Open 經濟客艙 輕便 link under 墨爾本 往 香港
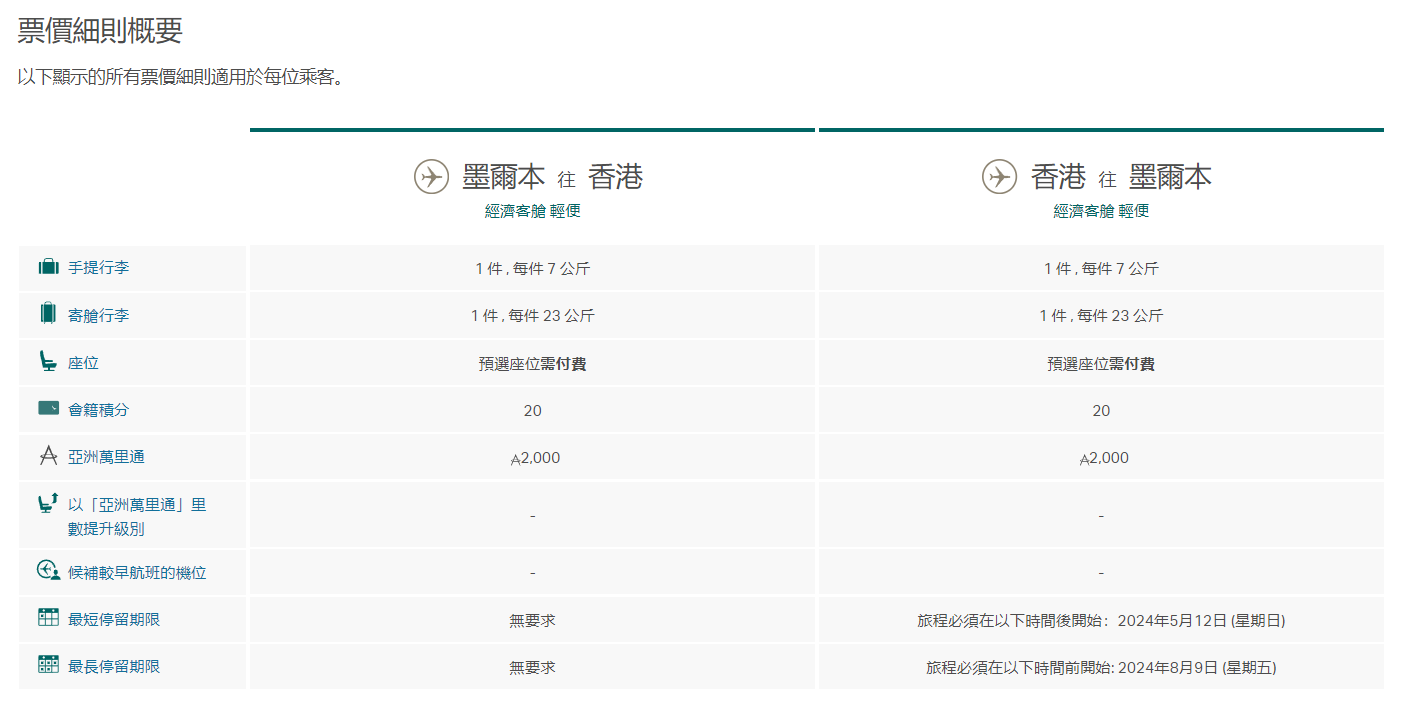The image size is (1401, 705). (x=532, y=211)
